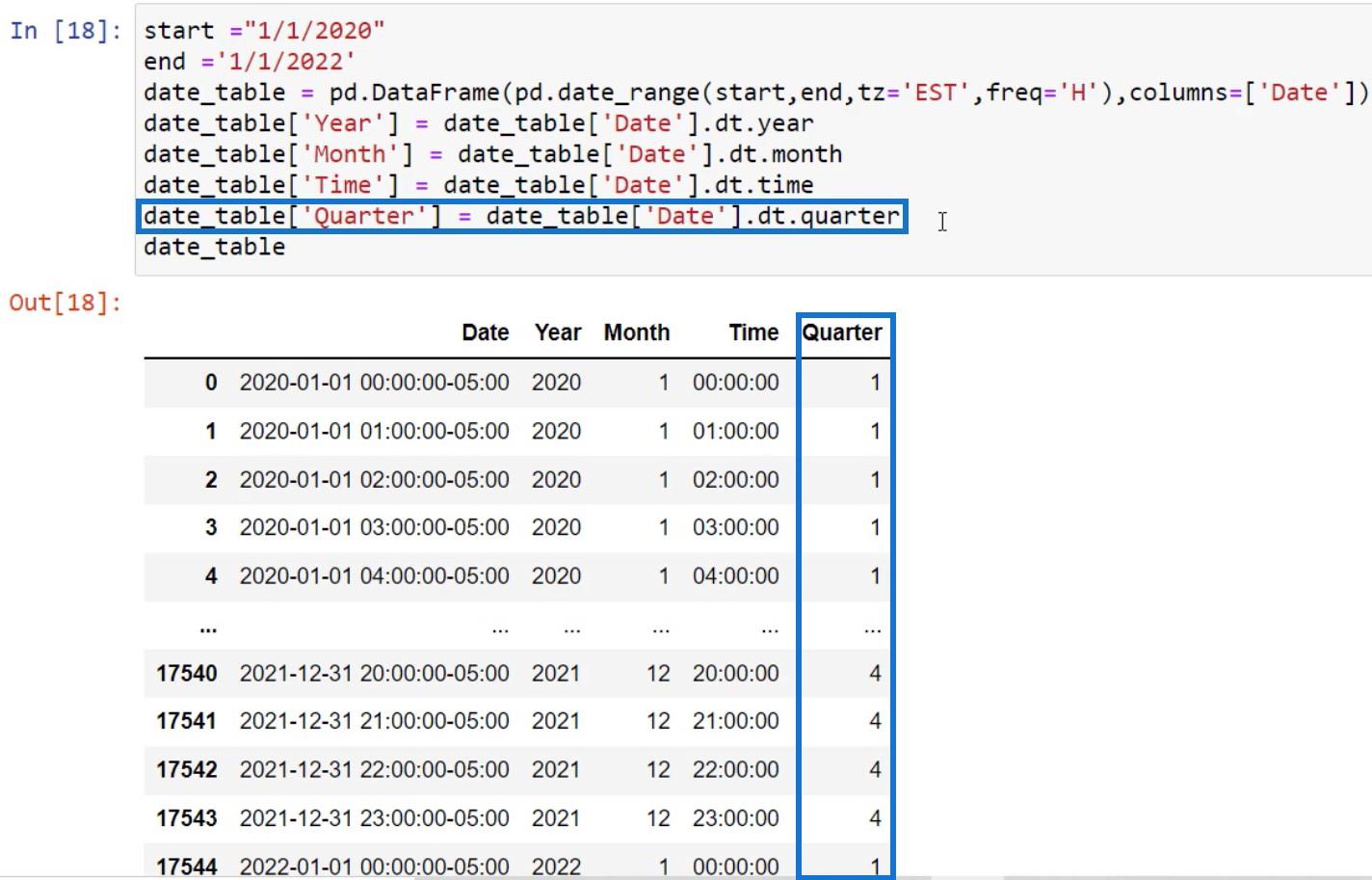Select row index 4

click(x=211, y=575)
